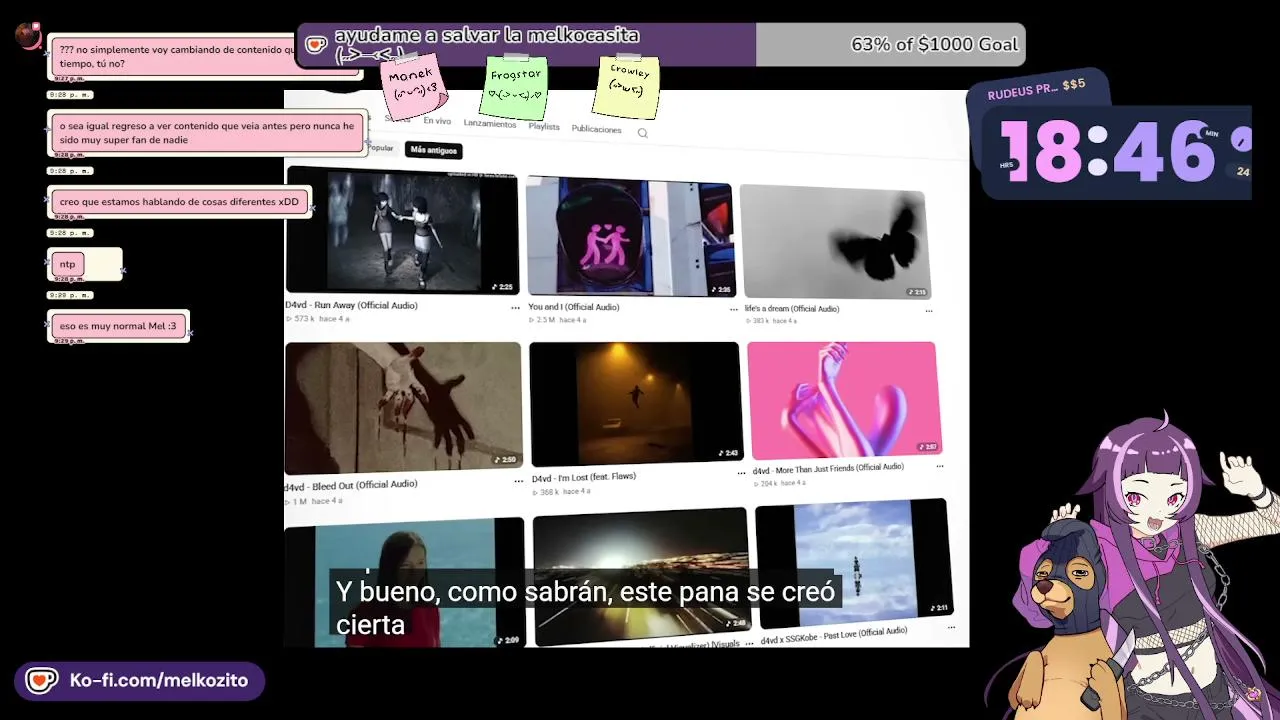This screenshot has height=720, width=1280.
Task: Click the '63% of $1000 Goal' text
Action: 934,44
